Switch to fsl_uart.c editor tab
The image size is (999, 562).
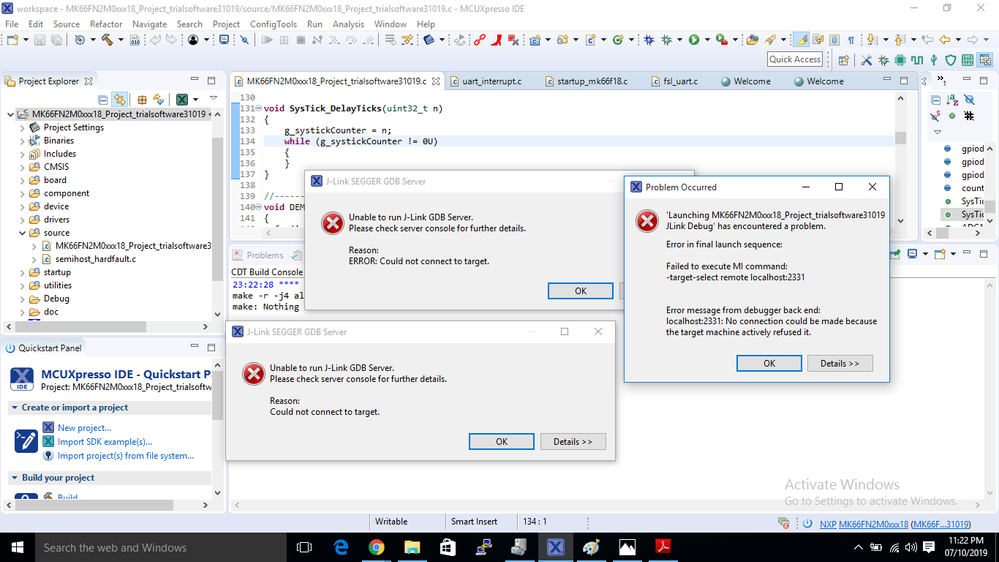tap(675, 82)
